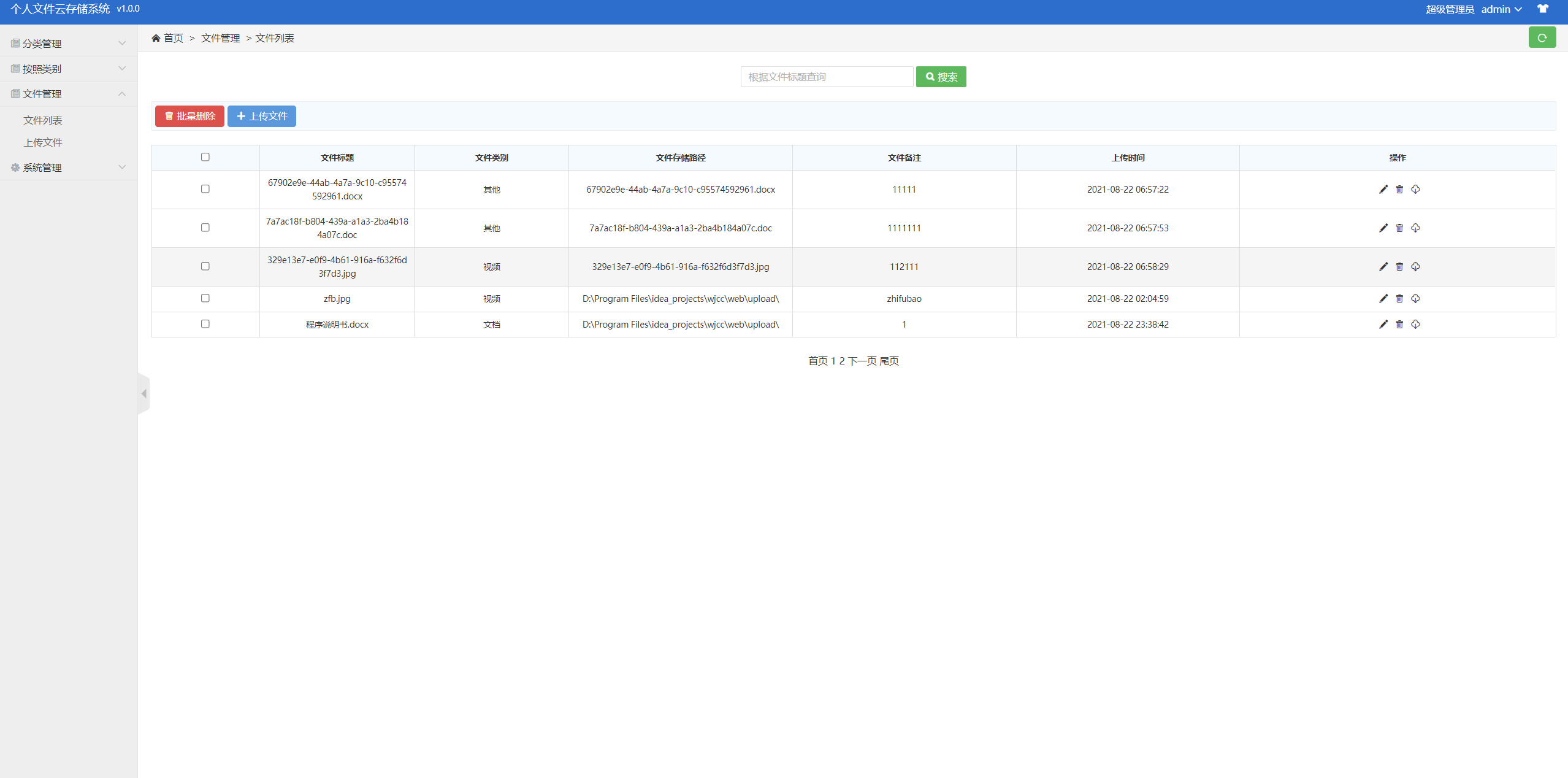Viewport: 1568px width, 778px height.
Task: Check the box for 67902e9e docx row
Action: [205, 189]
